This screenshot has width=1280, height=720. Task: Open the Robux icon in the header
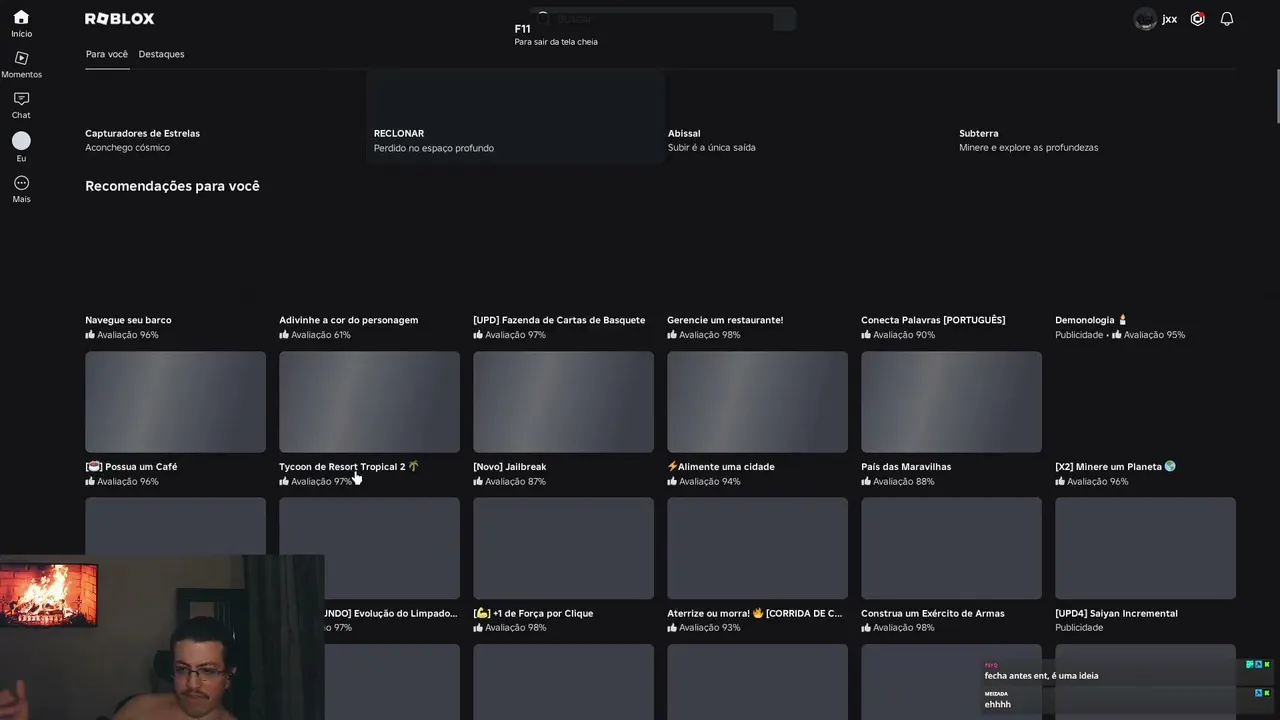(x=1198, y=19)
